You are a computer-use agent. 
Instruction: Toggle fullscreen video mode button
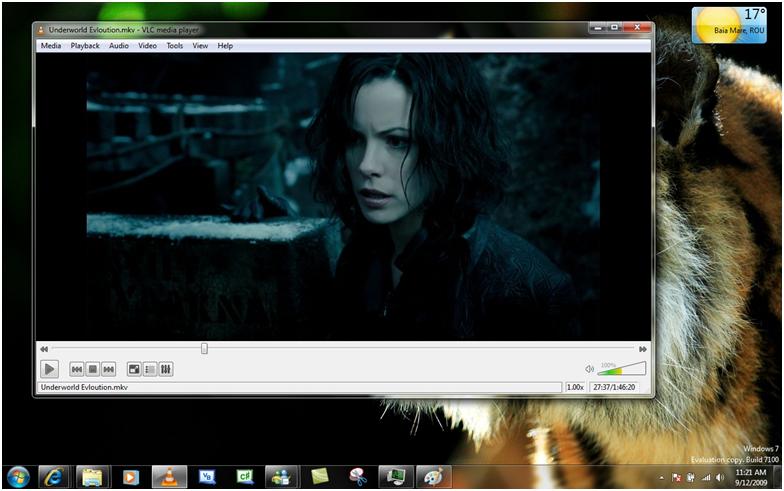tap(134, 369)
